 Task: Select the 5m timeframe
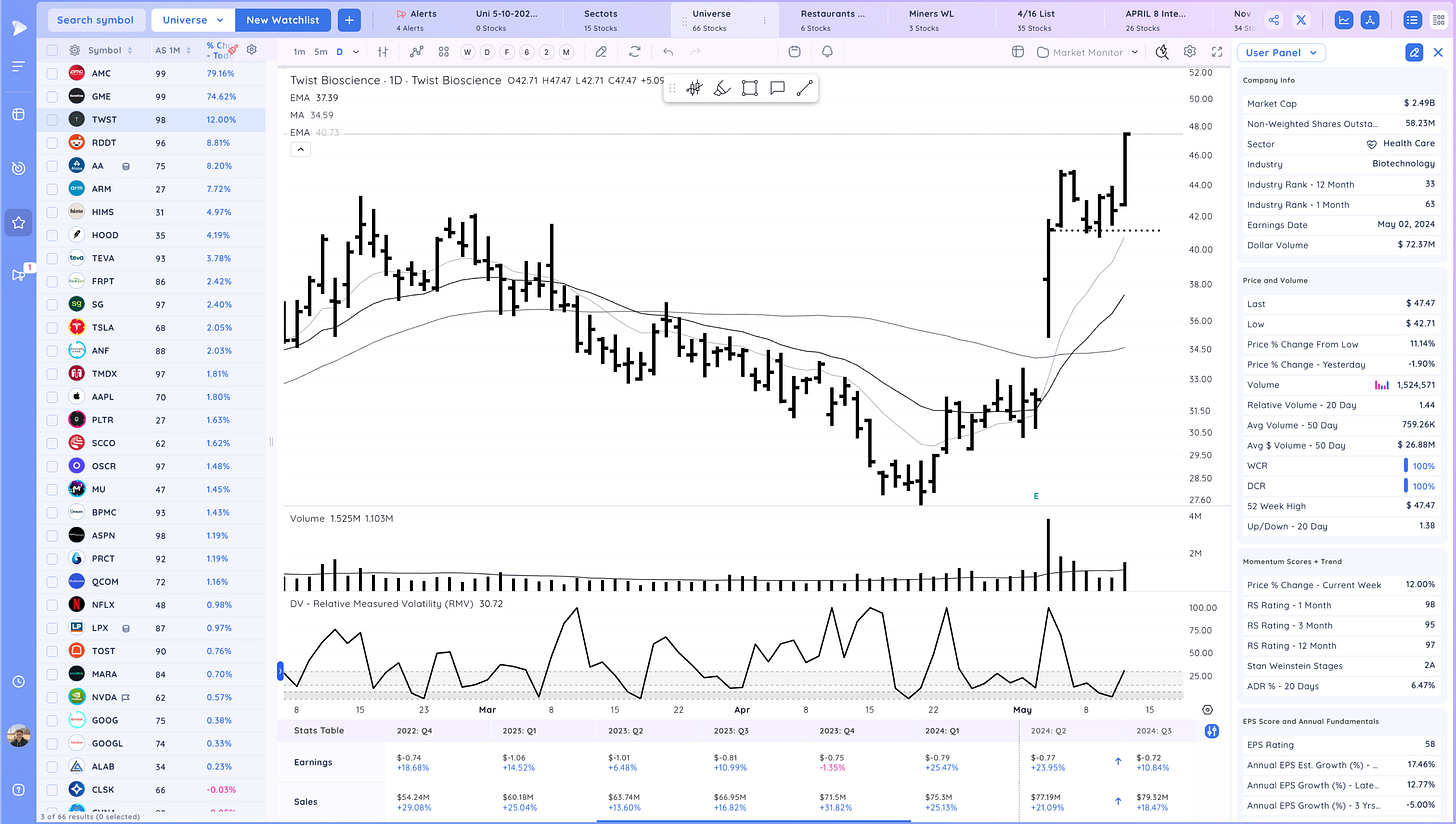pos(320,52)
